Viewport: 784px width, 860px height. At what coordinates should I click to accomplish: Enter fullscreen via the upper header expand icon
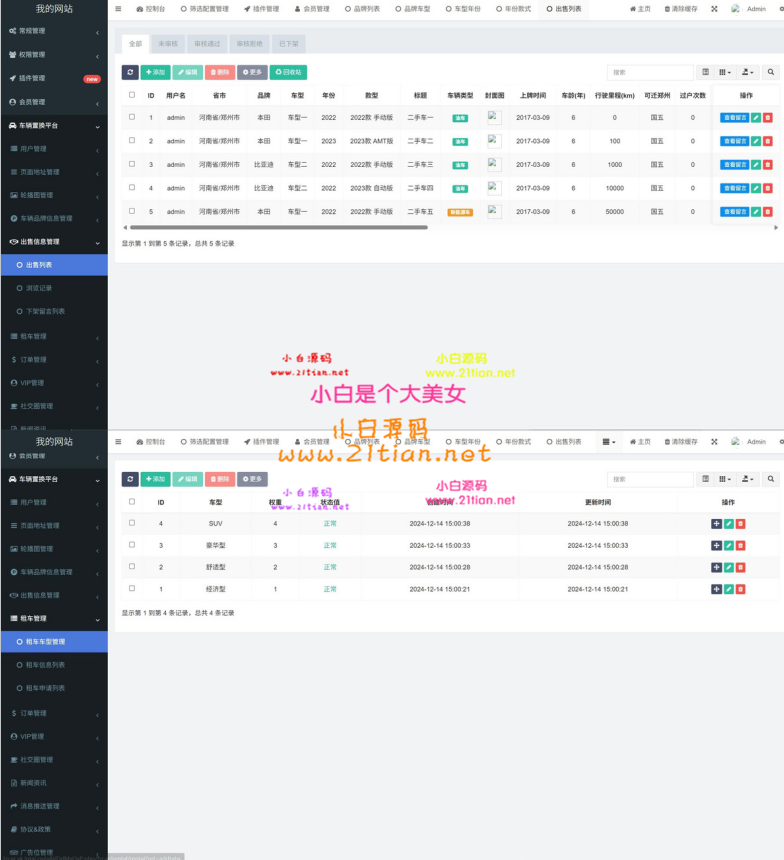714,9
